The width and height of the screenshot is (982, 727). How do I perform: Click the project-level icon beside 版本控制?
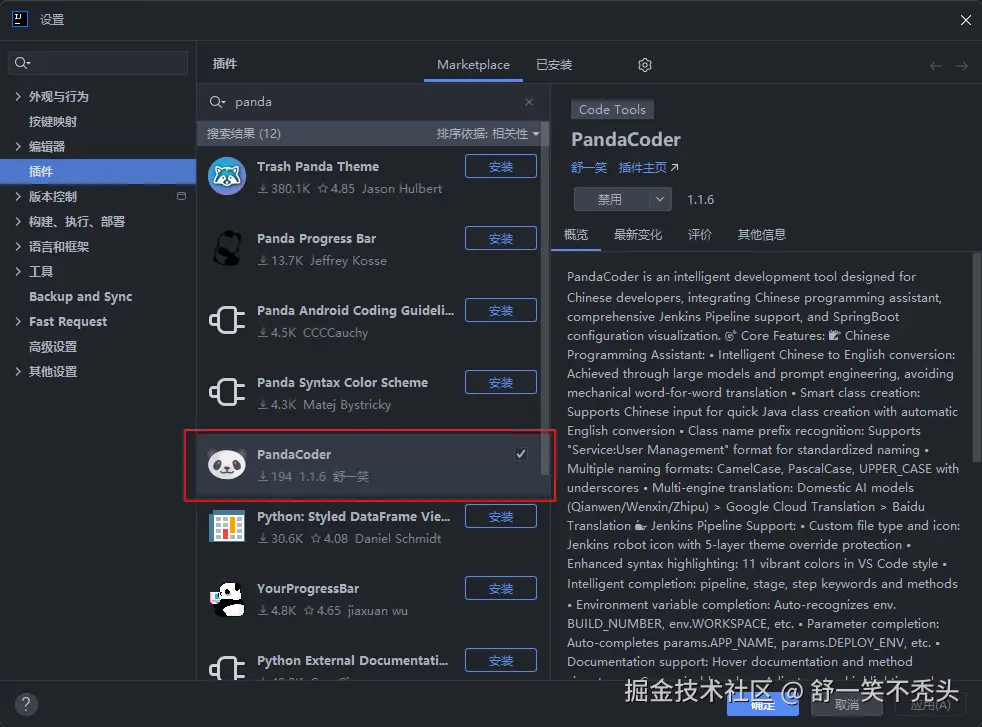click(x=182, y=196)
